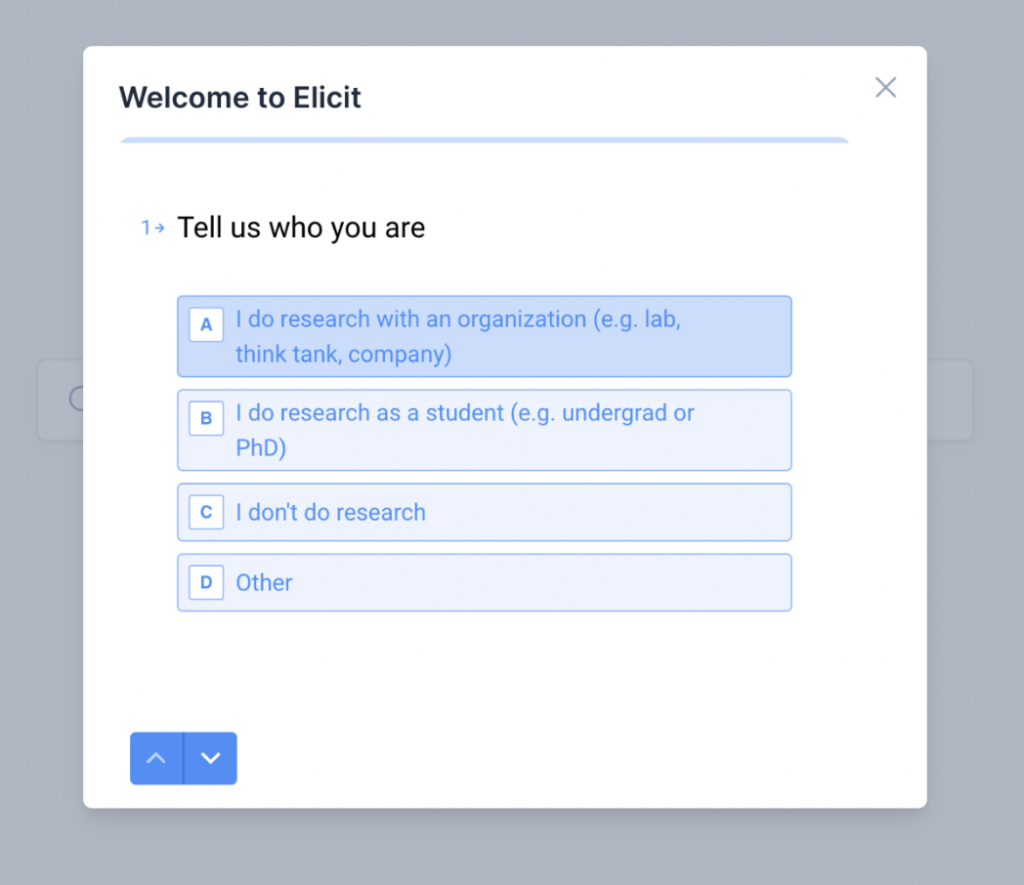Image resolution: width=1024 pixels, height=885 pixels.
Task: Select option A for organization research
Action: coord(484,336)
